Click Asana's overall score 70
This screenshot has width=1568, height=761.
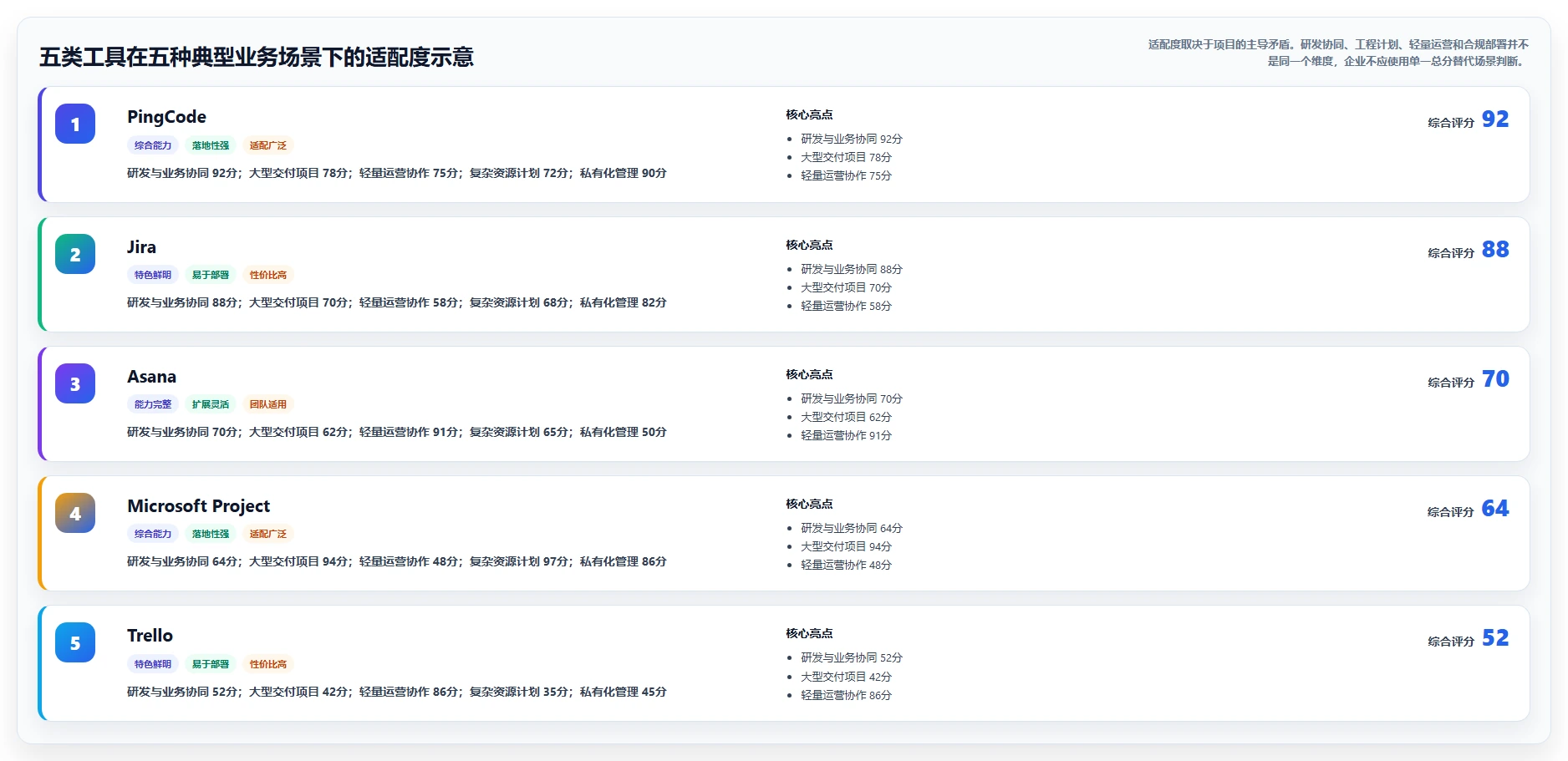pyautogui.click(x=1495, y=379)
